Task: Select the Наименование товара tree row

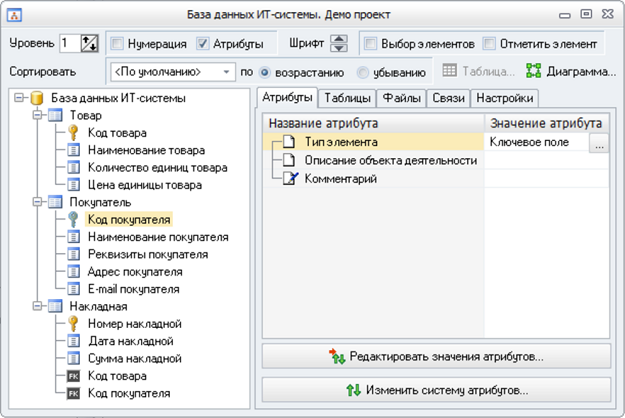Action: click(146, 150)
